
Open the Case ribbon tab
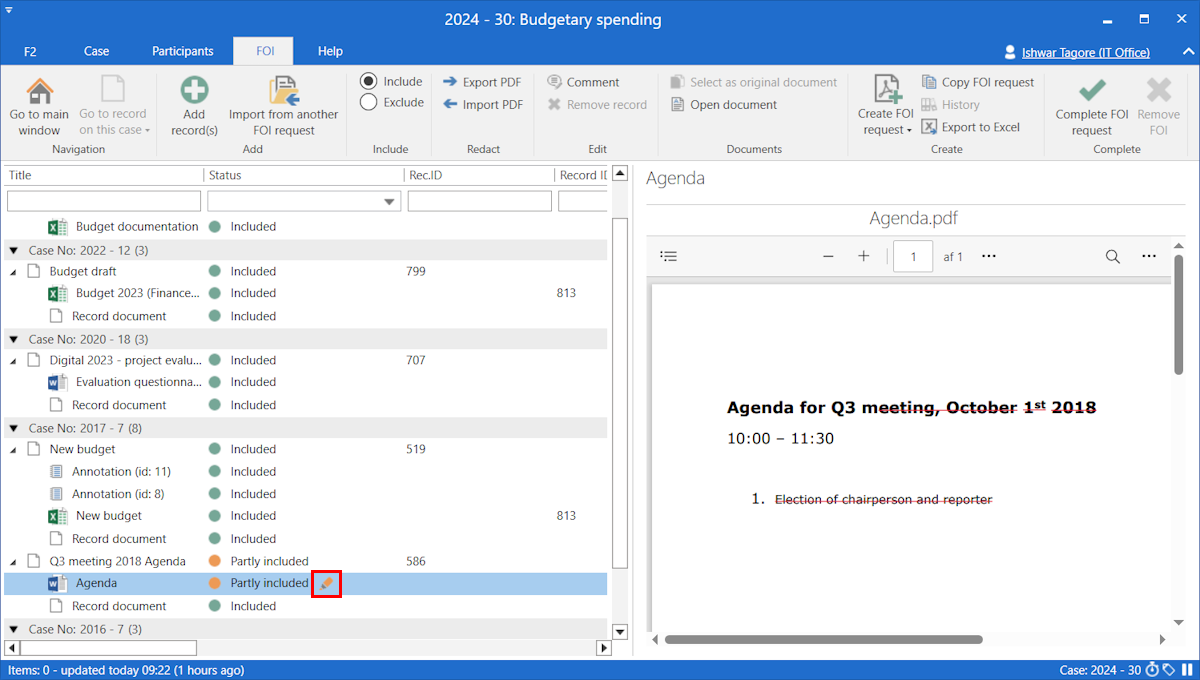[x=97, y=52]
